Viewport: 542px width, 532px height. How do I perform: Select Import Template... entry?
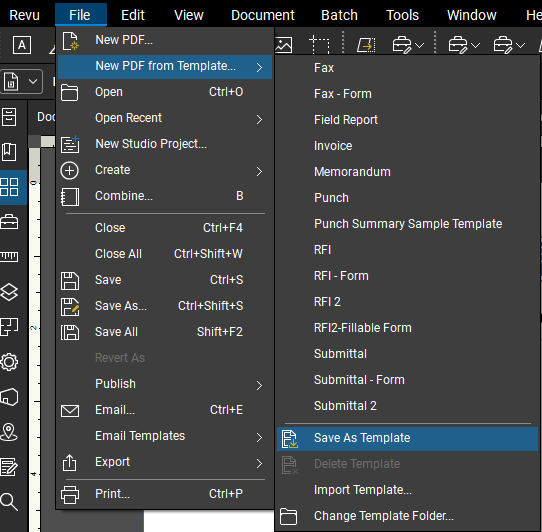pos(407,490)
